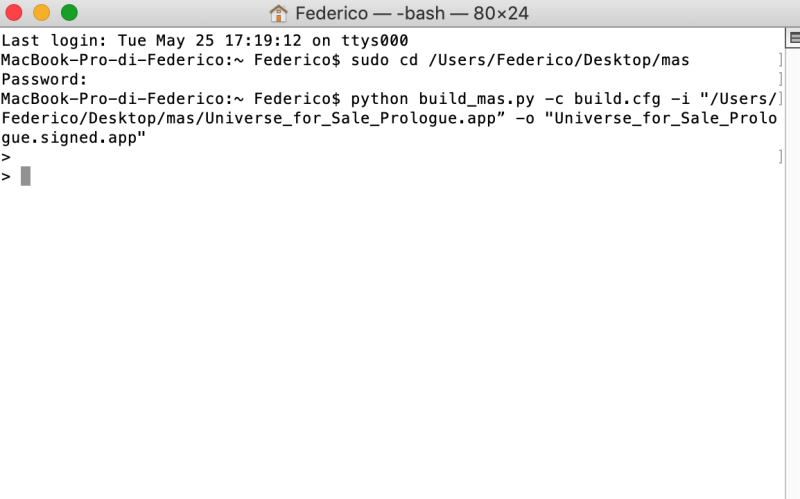Click the mark bracket beside first ">" prompt
The height and width of the screenshot is (499, 800).
[780, 157]
